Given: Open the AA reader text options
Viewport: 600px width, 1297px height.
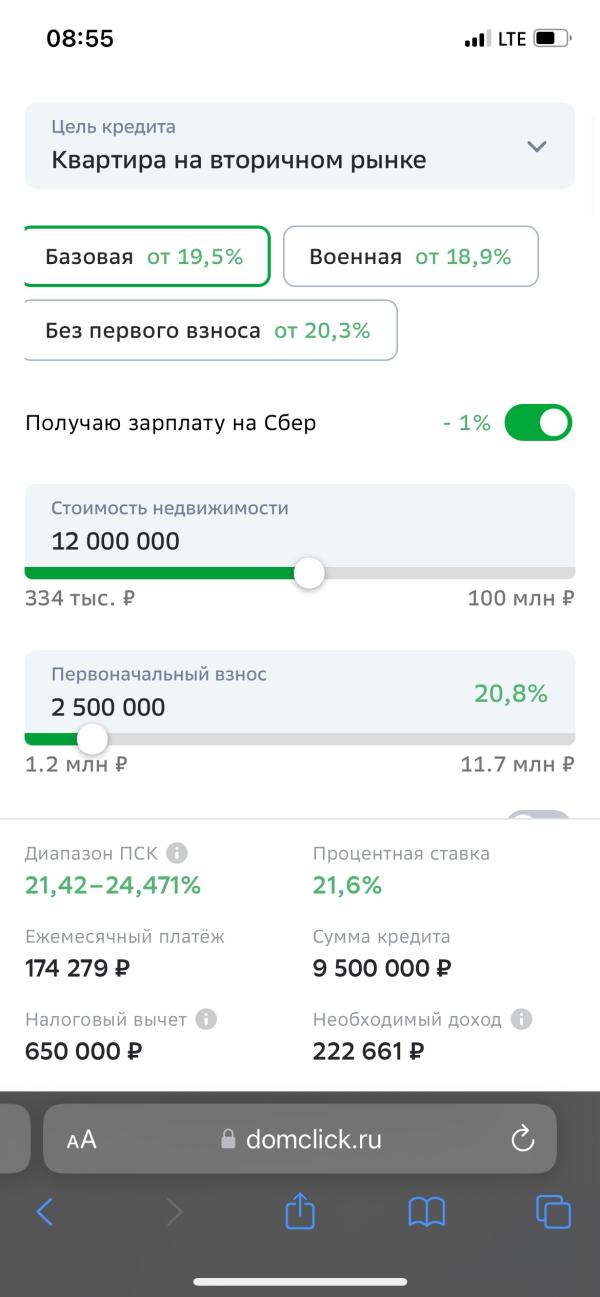Looking at the screenshot, I should coord(81,1139).
